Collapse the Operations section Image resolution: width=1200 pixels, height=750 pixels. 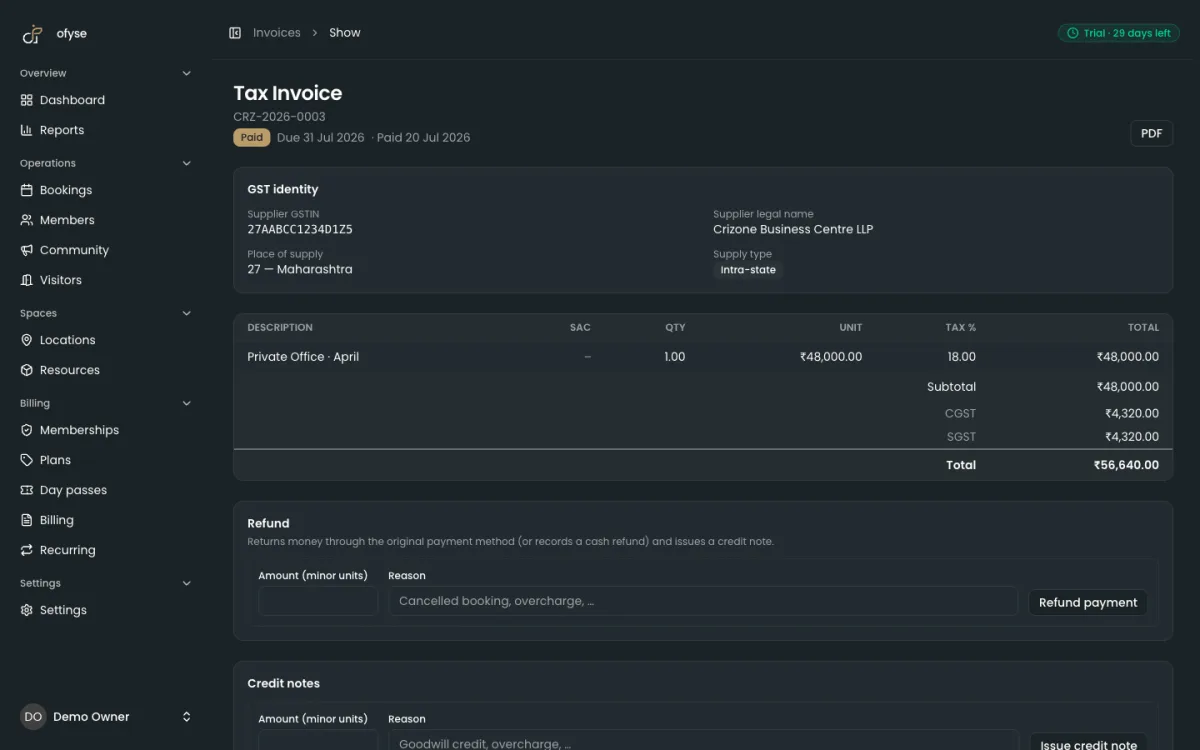[186, 163]
